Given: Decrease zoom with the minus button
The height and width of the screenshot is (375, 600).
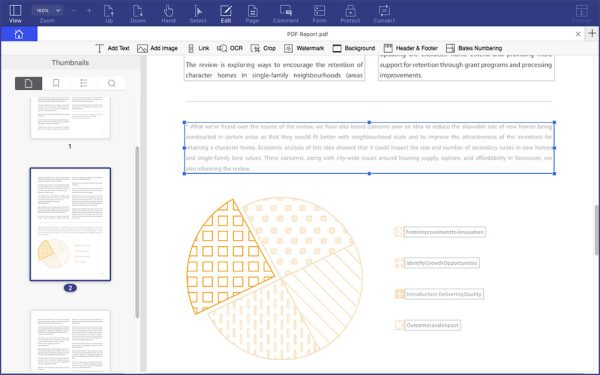Looking at the screenshot, I should tap(73, 11).
